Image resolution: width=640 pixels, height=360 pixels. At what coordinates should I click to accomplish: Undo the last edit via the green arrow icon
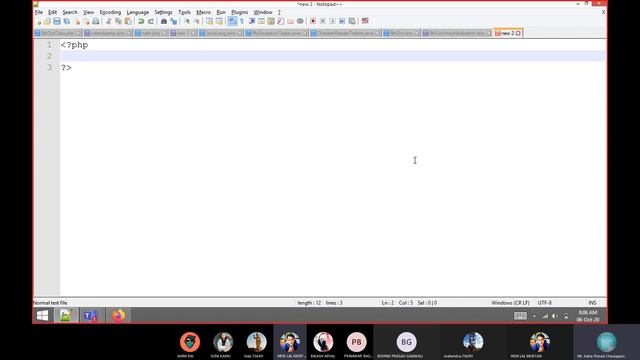(141, 21)
